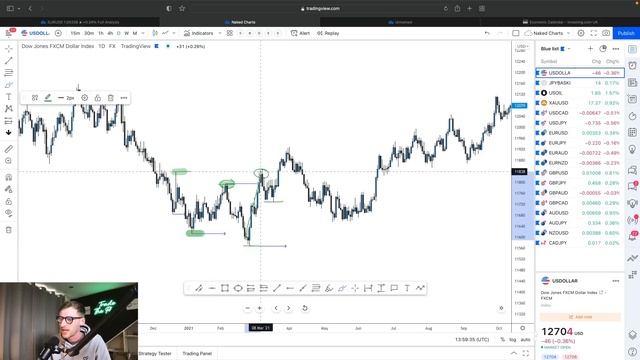Image resolution: width=640 pixels, height=360 pixels.
Task: Open the Indicators dialog
Action: [x=199, y=33]
